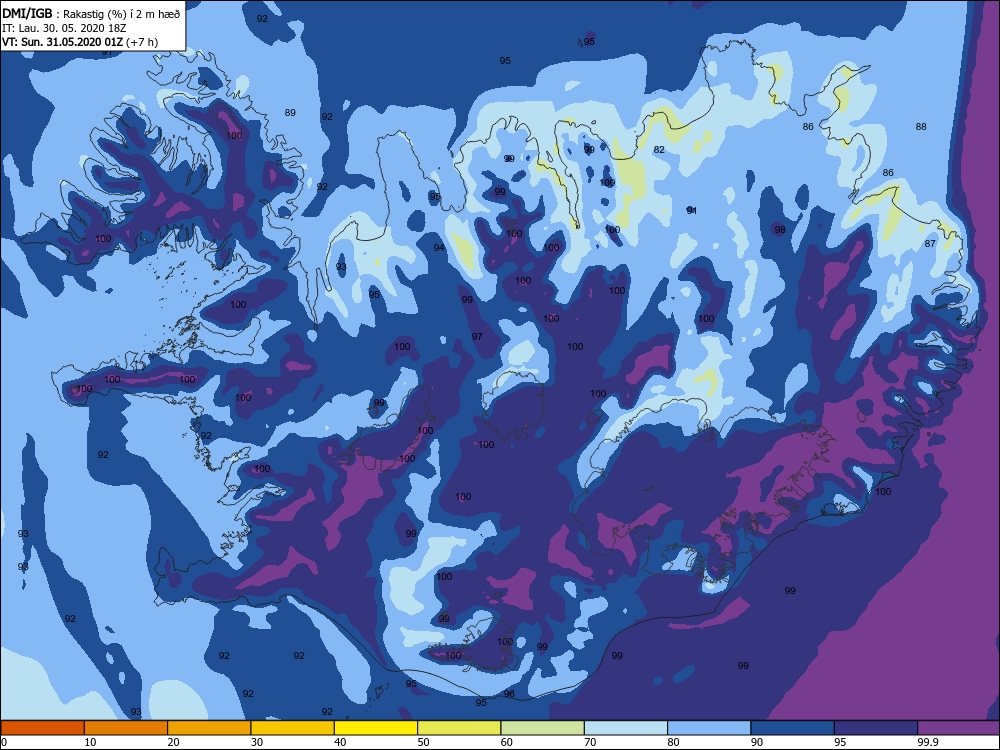Select the dark navy 95–99.9 legend swatch

(x=876, y=728)
